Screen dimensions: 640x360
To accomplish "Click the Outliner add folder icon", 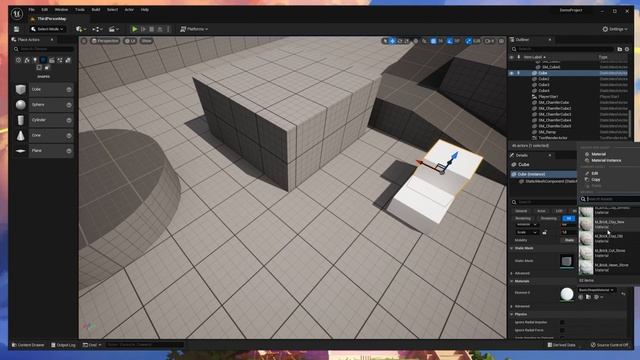I will (x=620, y=49).
